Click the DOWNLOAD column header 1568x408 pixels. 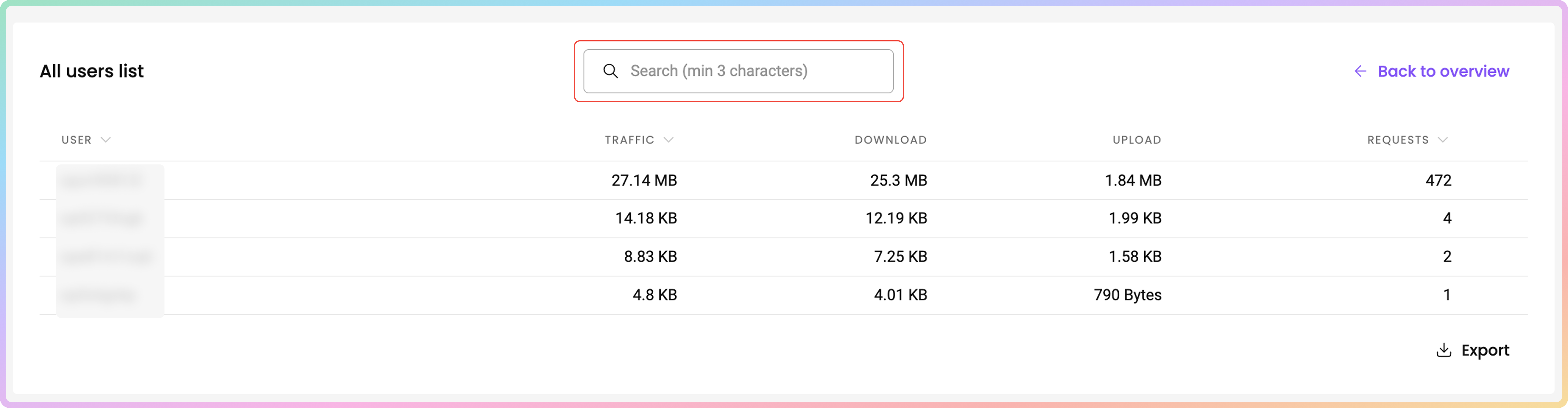(890, 140)
